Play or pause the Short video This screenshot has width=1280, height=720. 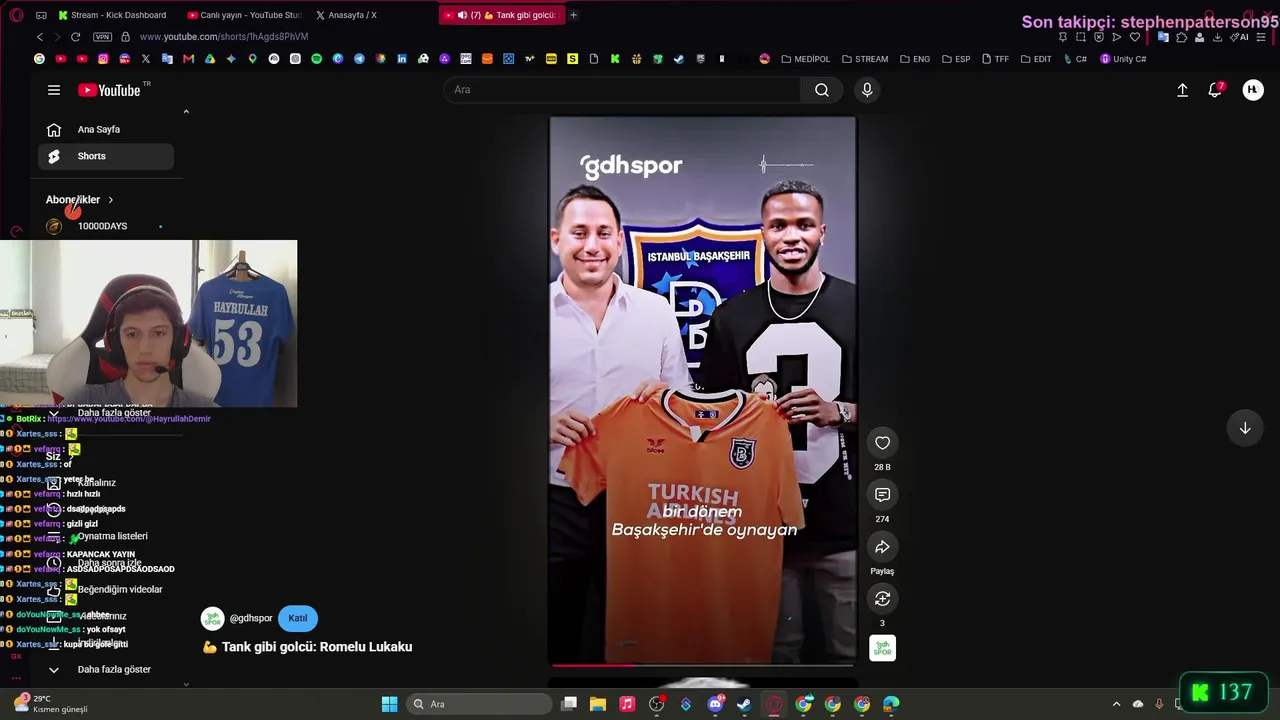[x=702, y=390]
